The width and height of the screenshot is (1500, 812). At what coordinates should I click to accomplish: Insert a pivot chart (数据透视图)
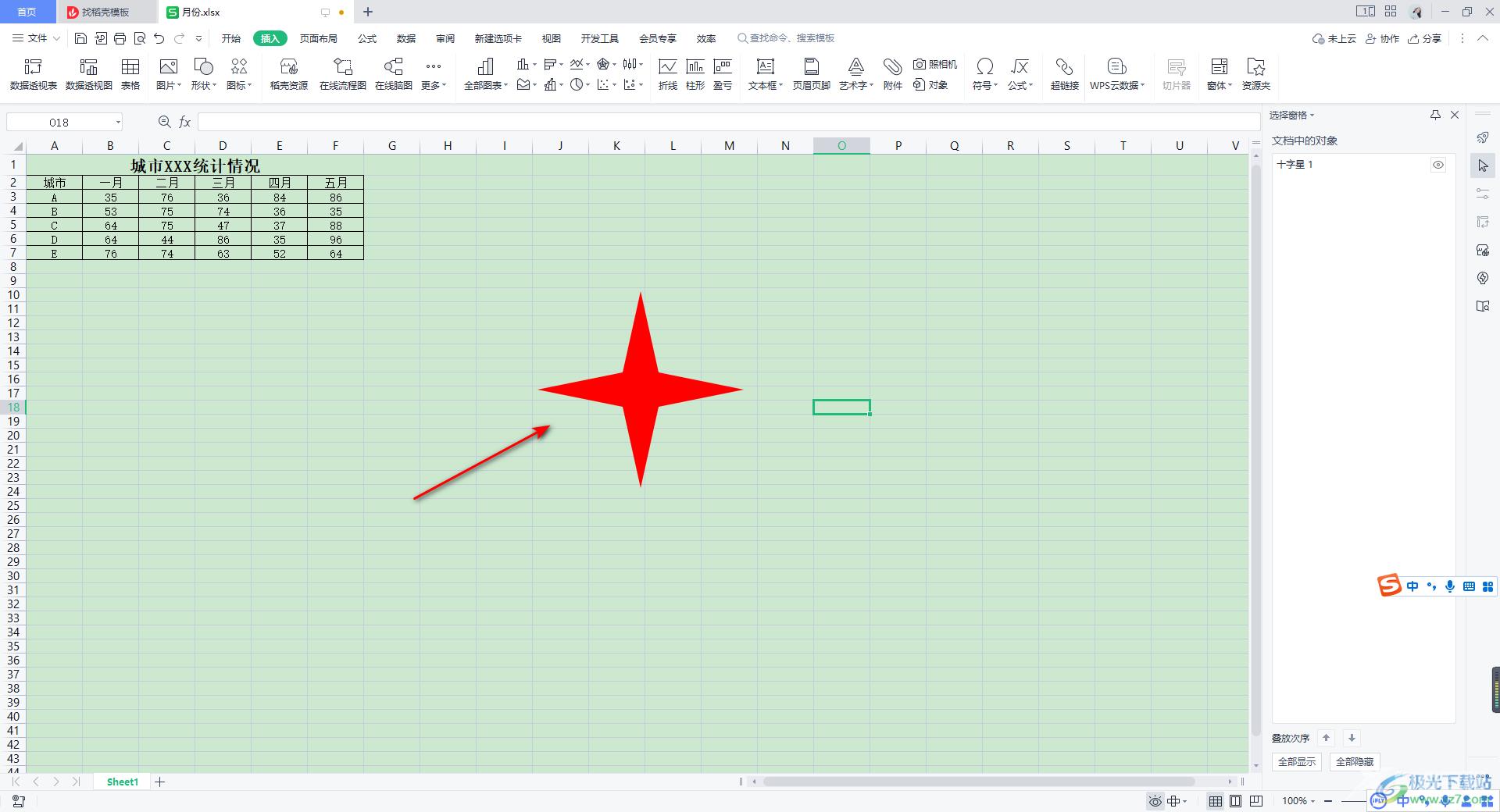(89, 74)
